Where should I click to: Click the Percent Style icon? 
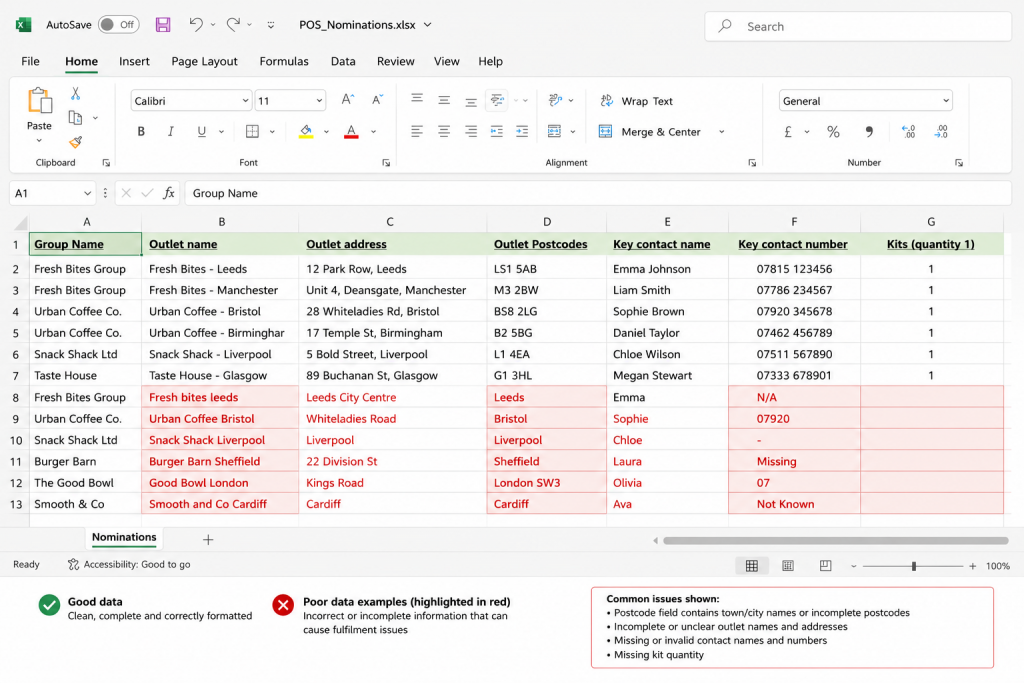pos(833,132)
